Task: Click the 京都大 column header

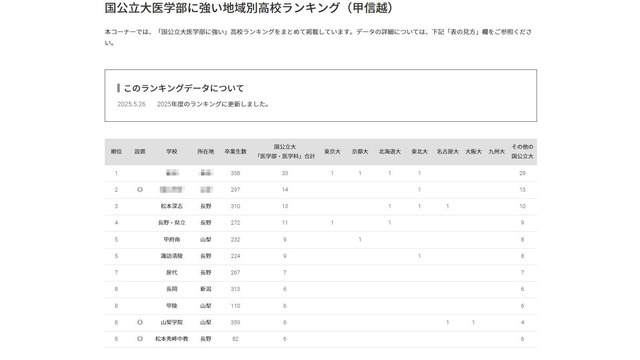Action: 360,151
